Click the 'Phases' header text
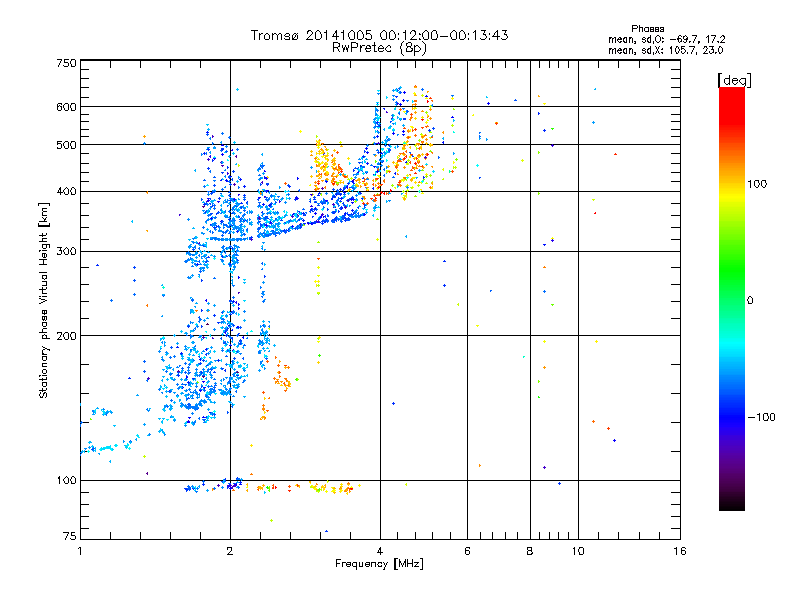 [x=647, y=29]
